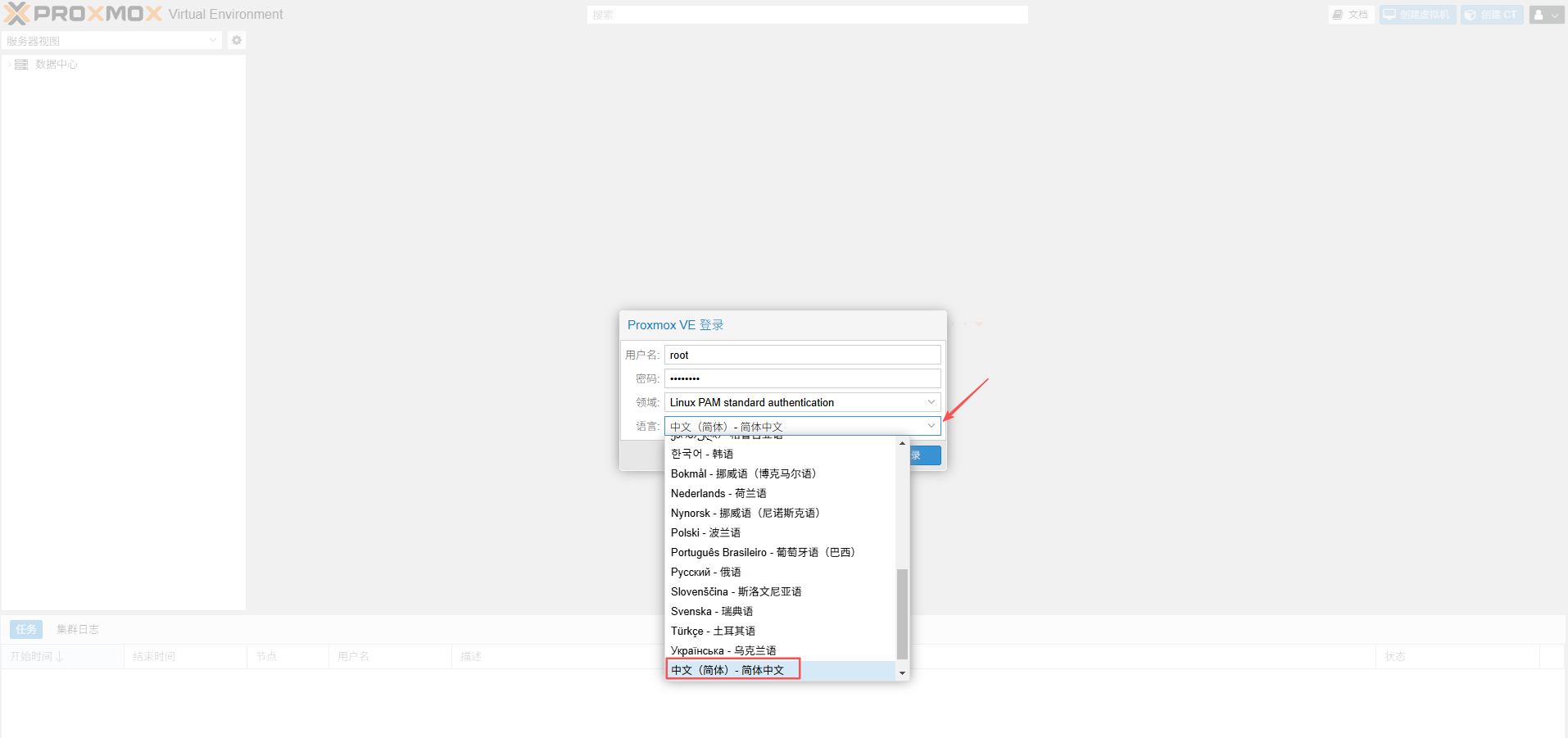This screenshot has height=738, width=1568.
Task: Sort by the 用户名 column header
Action: tap(390, 656)
